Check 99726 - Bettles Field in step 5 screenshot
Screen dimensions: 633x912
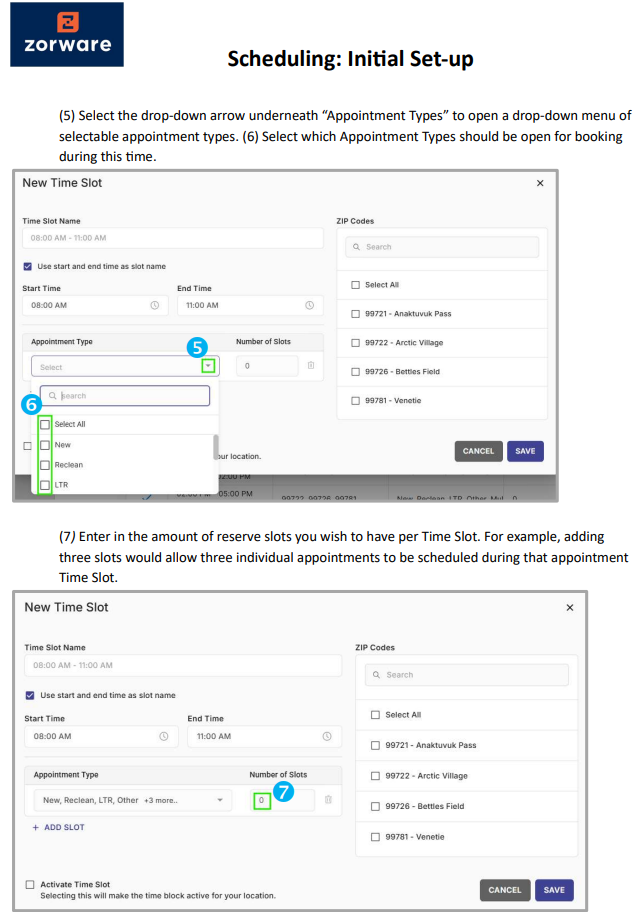click(x=355, y=372)
